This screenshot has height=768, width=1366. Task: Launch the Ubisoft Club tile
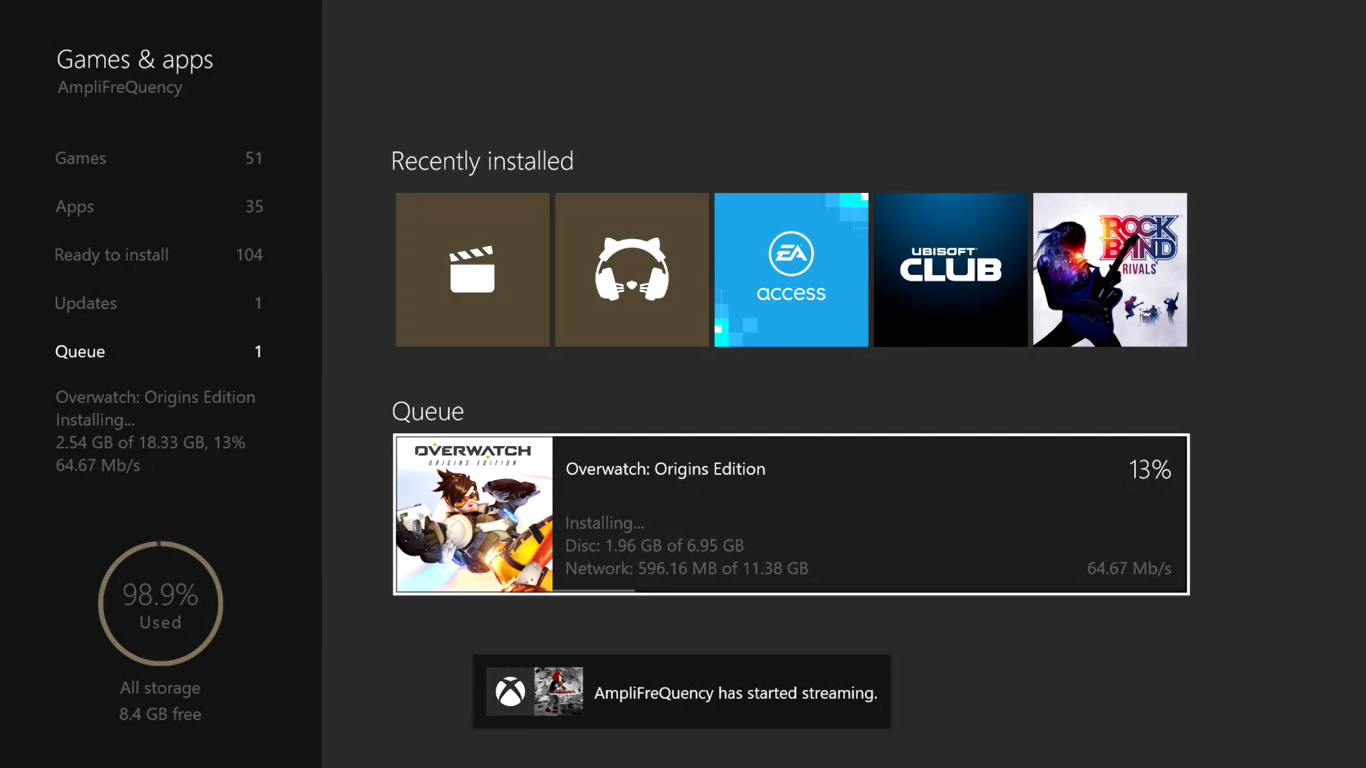point(951,270)
